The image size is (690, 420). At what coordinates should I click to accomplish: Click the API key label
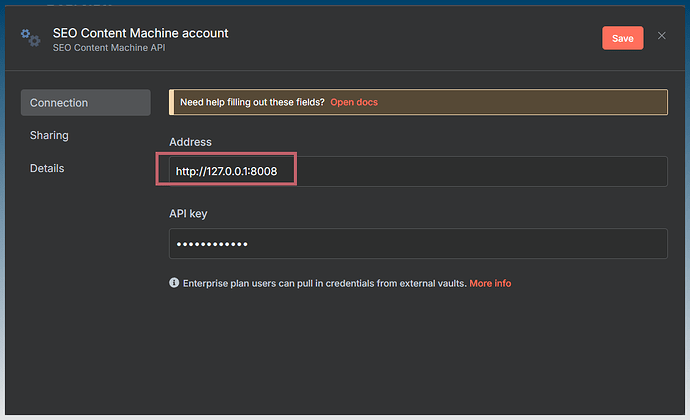188,214
